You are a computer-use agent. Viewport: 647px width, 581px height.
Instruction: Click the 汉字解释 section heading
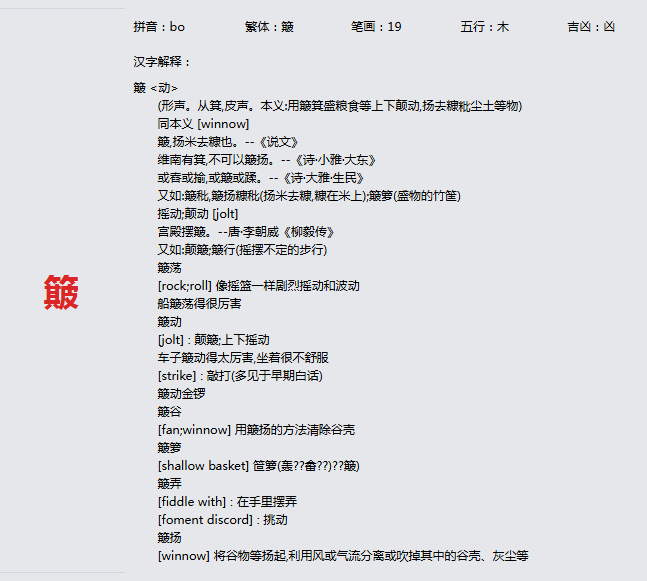(161, 62)
